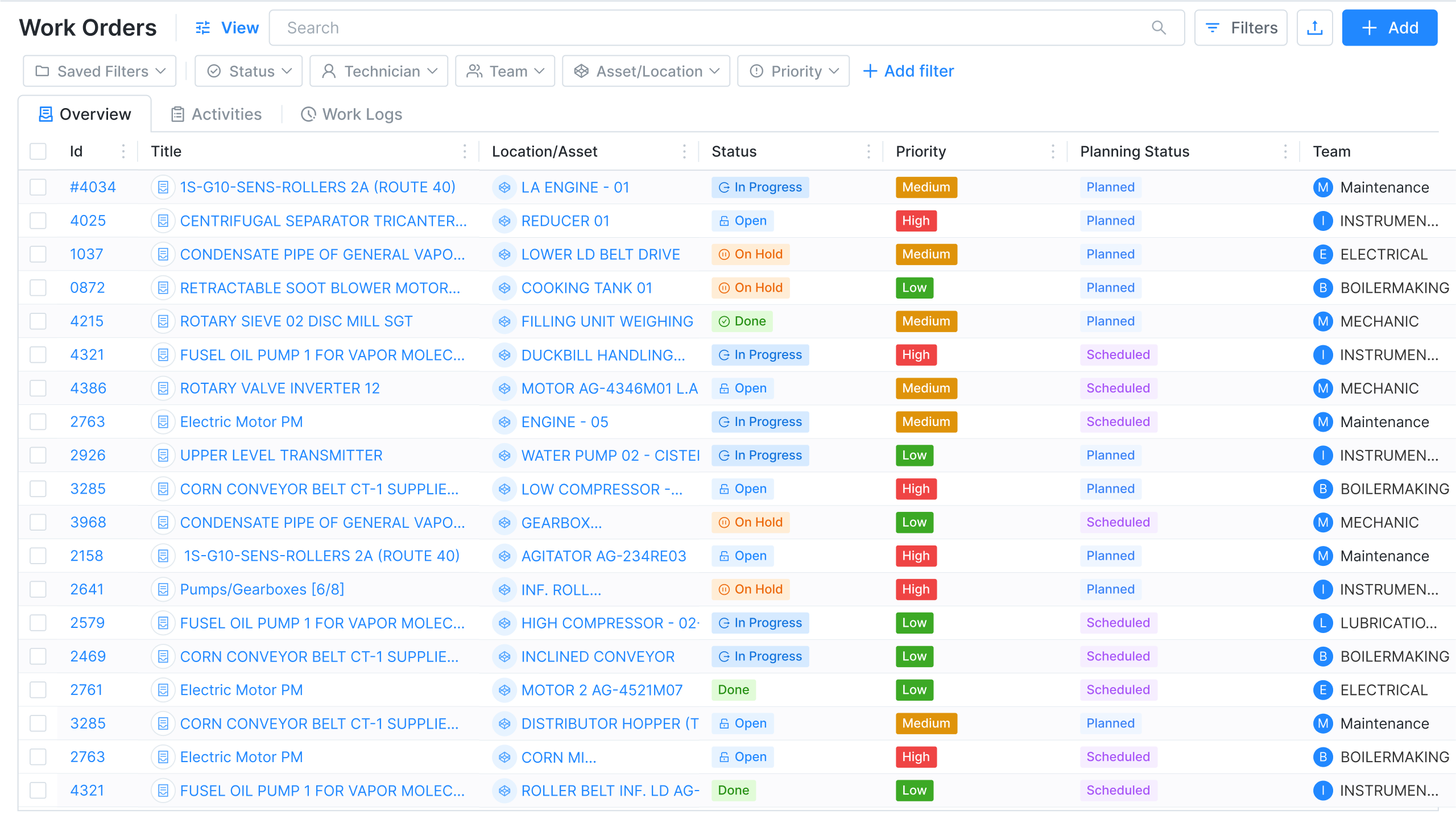The width and height of the screenshot is (1456, 819).
Task: Open the Status filter dropdown
Action: [248, 71]
